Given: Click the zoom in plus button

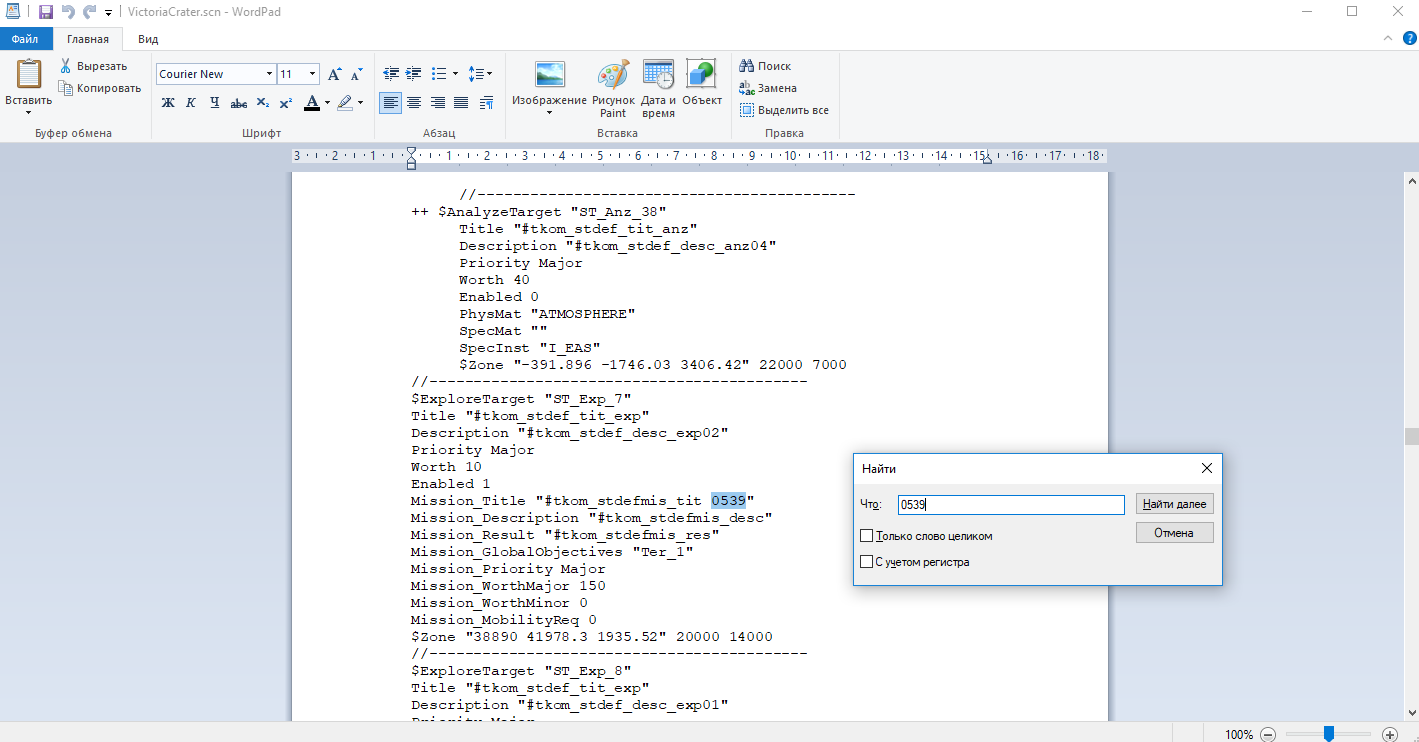Looking at the screenshot, I should pyautogui.click(x=1389, y=734).
